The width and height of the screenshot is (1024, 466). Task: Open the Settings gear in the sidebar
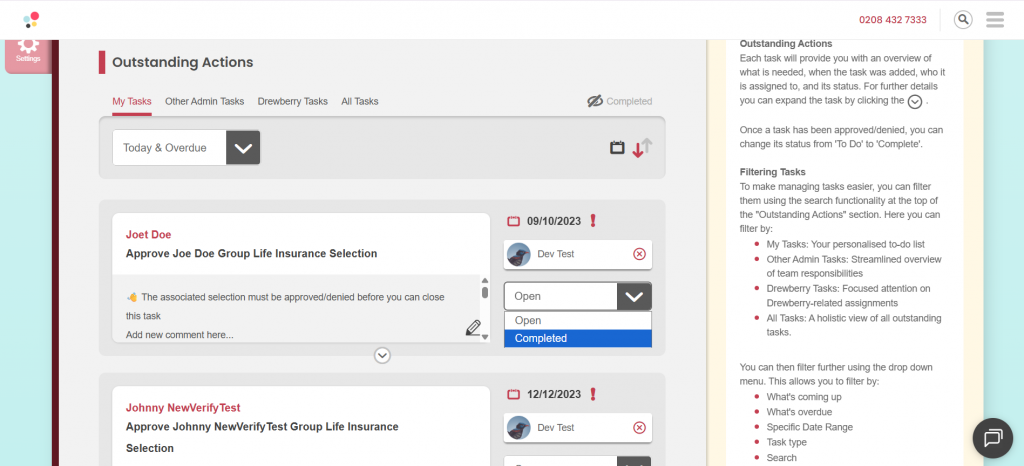(28, 49)
